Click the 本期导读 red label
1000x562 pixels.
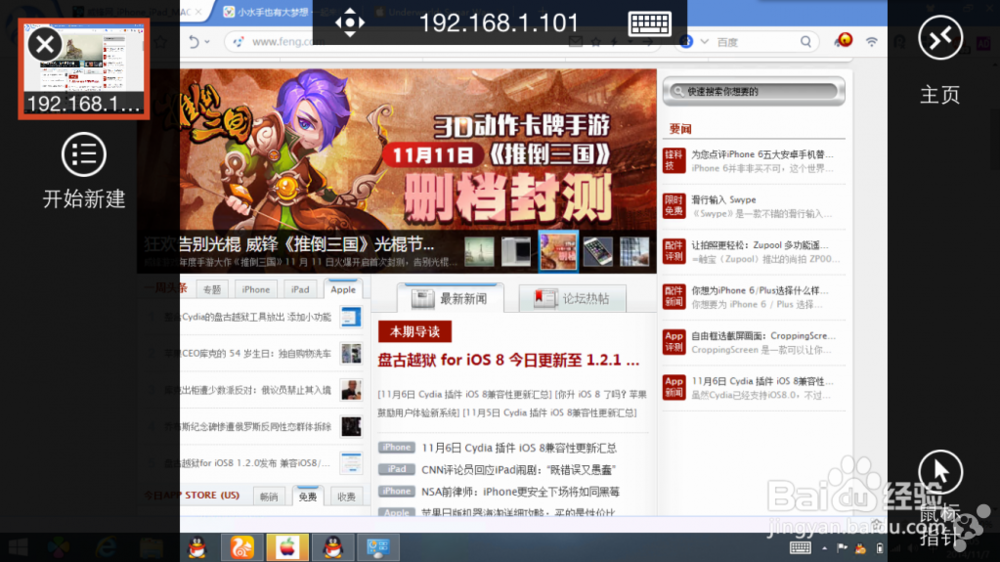[415, 332]
